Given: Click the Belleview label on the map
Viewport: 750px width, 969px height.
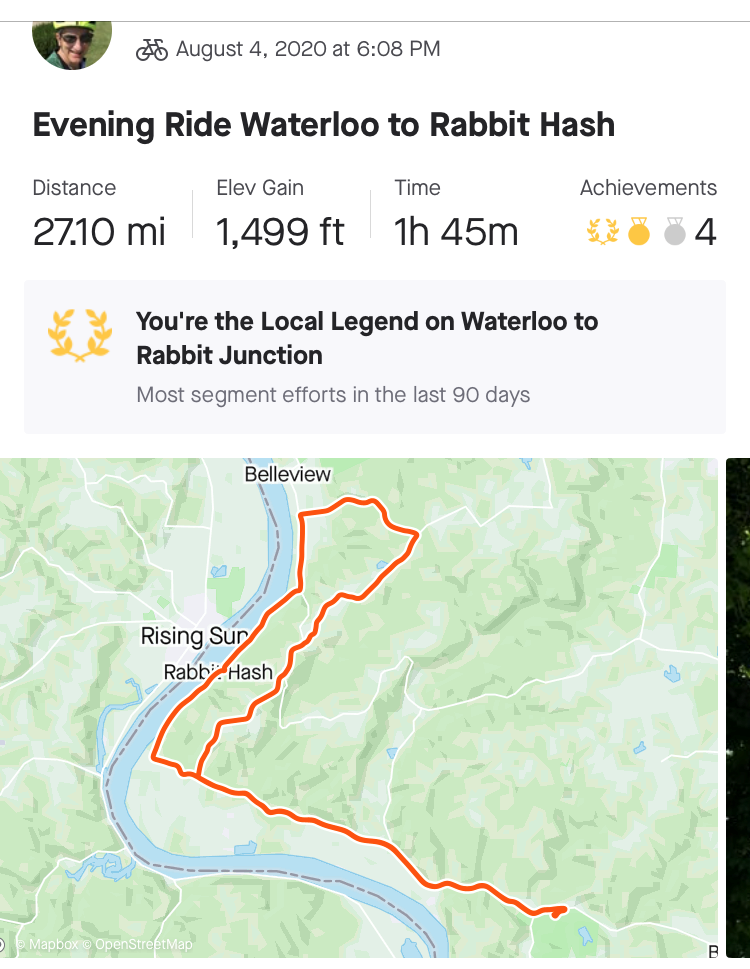Looking at the screenshot, I should [287, 474].
